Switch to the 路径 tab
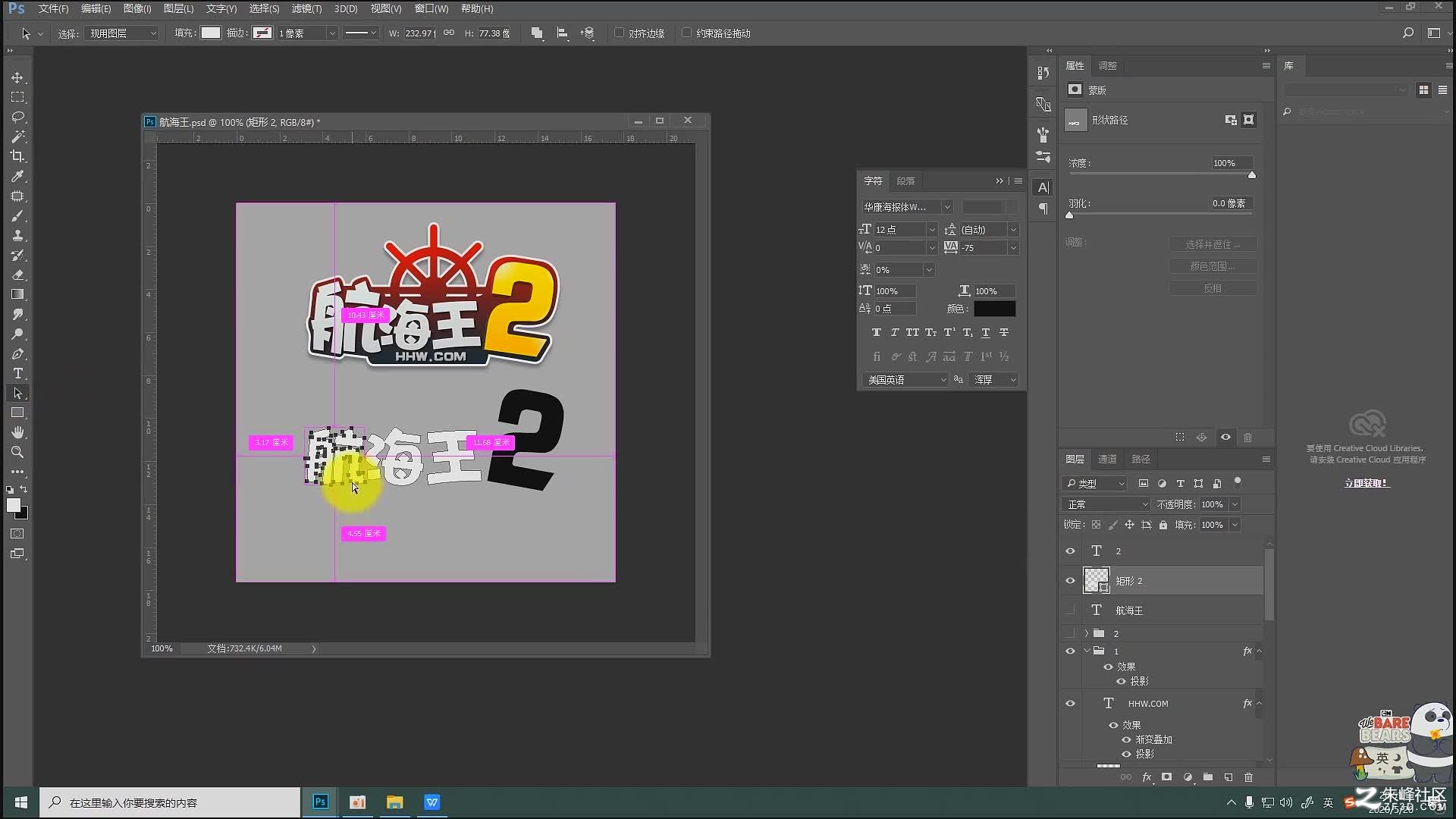The width and height of the screenshot is (1456, 819). (1141, 460)
